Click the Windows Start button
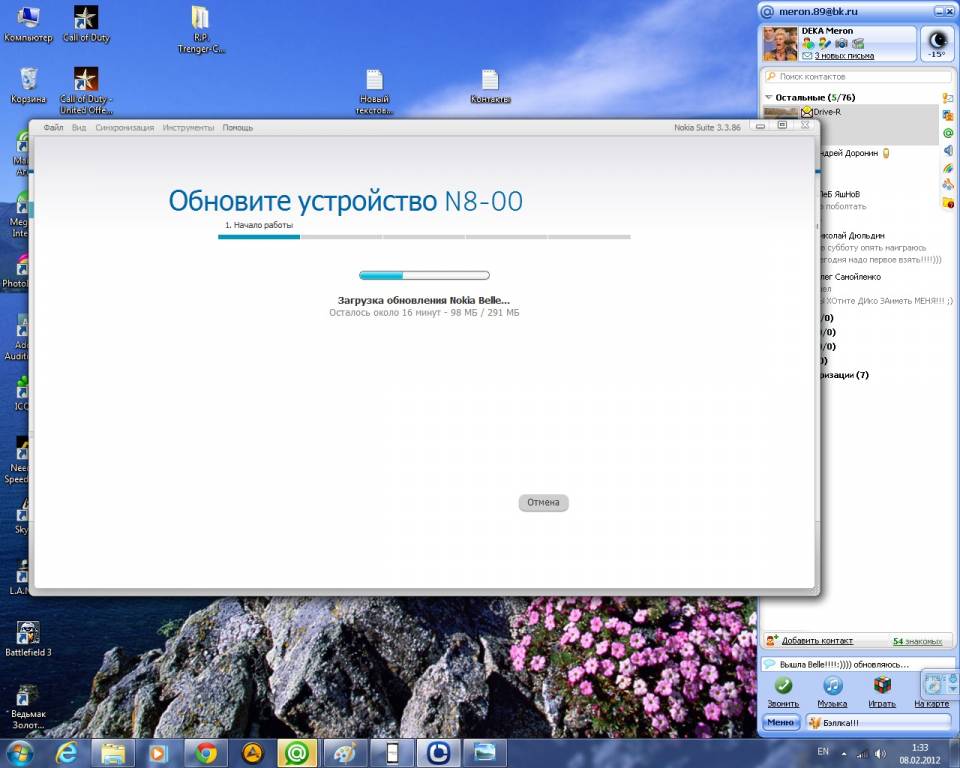The height and width of the screenshot is (768, 960). 20,753
